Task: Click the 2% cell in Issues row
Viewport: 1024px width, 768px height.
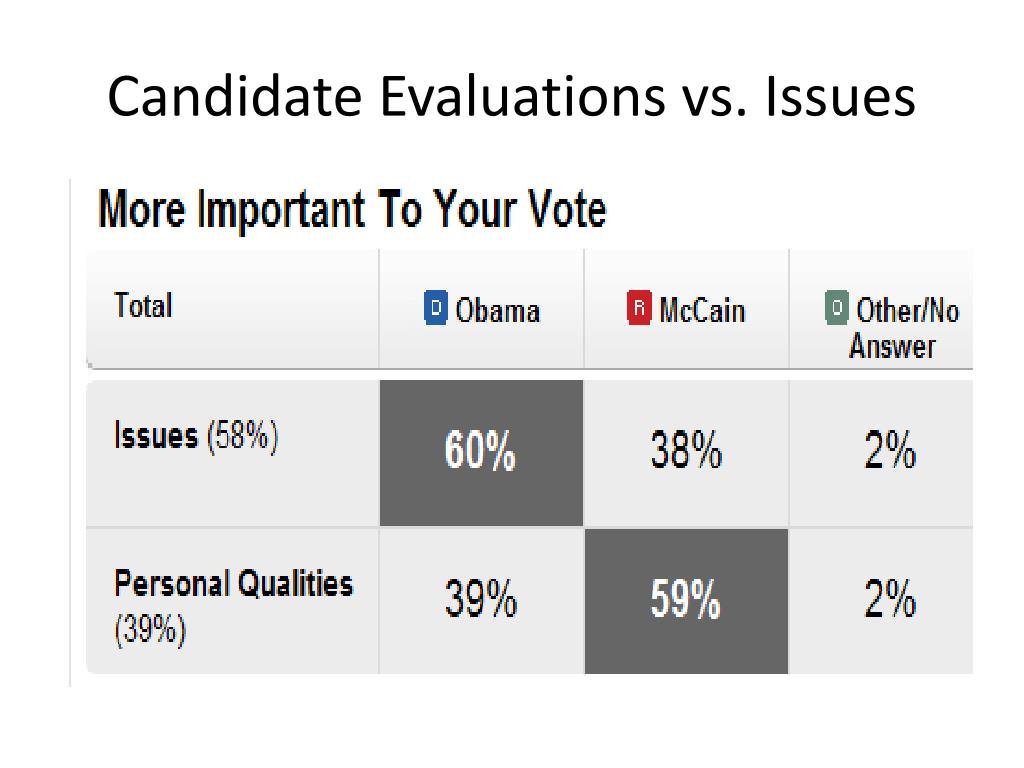Action: point(882,453)
